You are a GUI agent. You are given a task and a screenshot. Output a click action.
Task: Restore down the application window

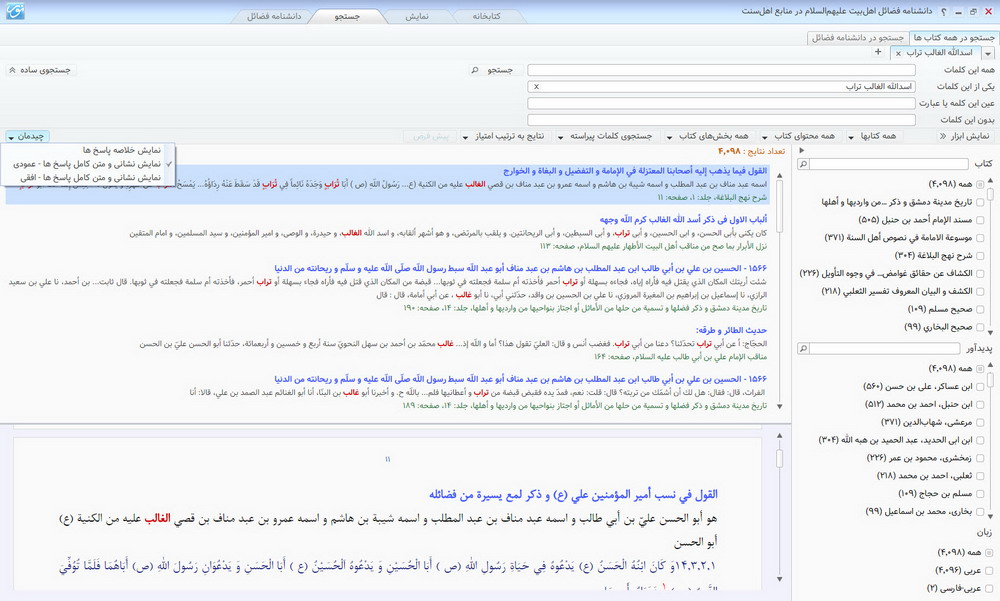973,11
